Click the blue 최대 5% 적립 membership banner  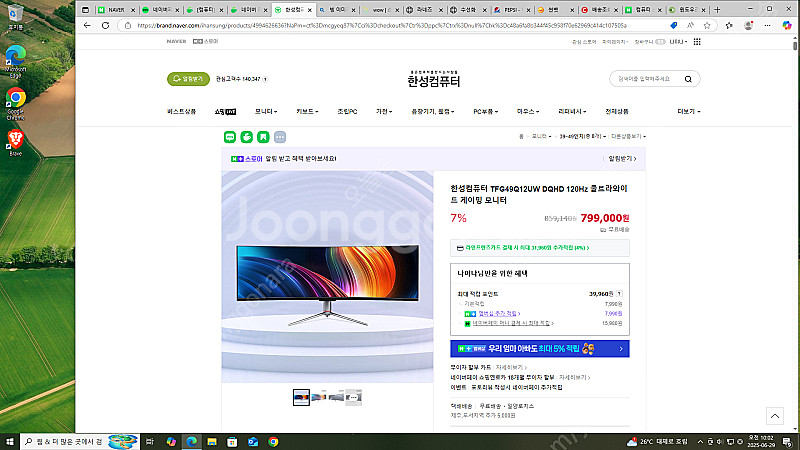coord(540,348)
